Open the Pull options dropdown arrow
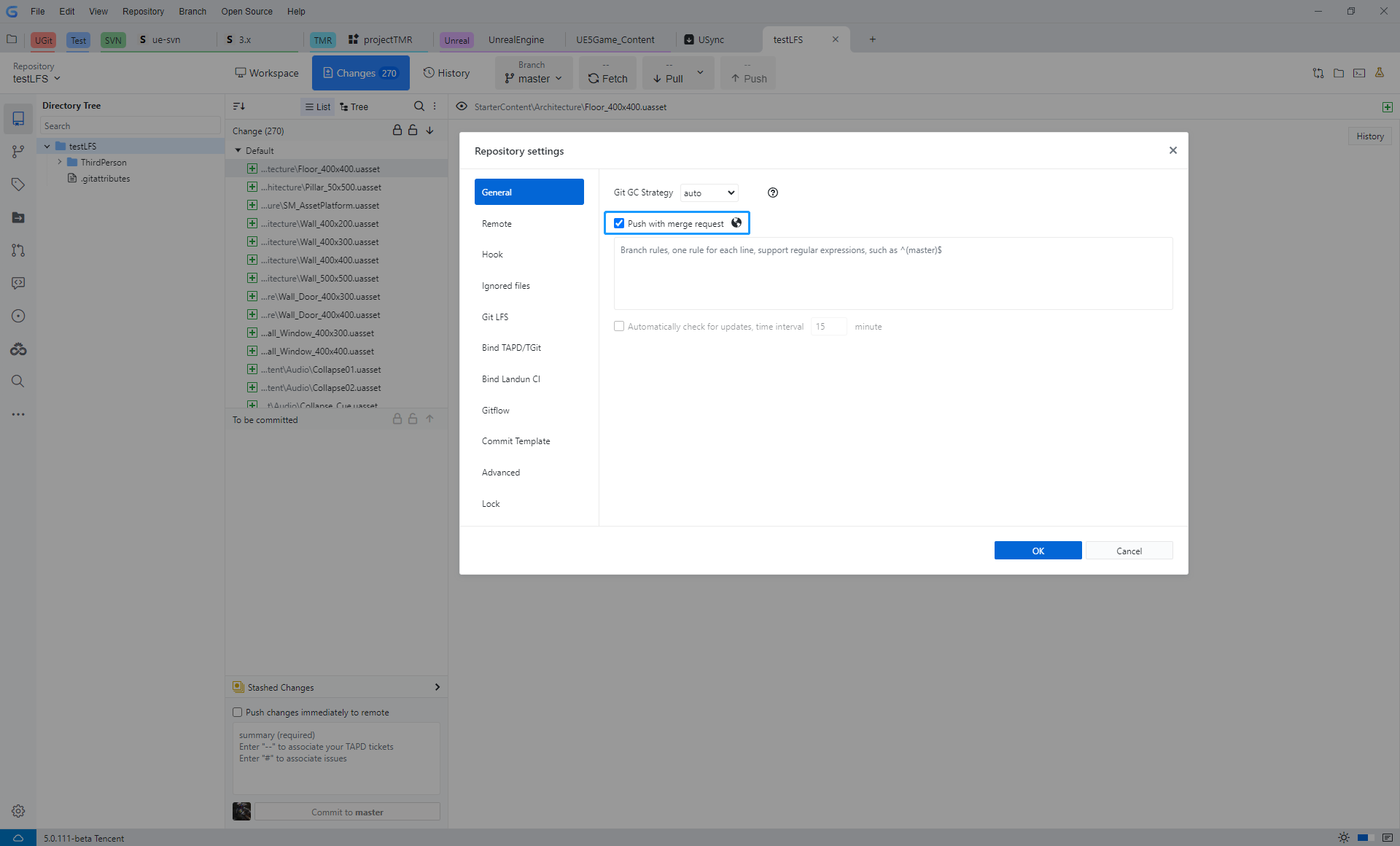This screenshot has width=1400, height=846. point(700,73)
